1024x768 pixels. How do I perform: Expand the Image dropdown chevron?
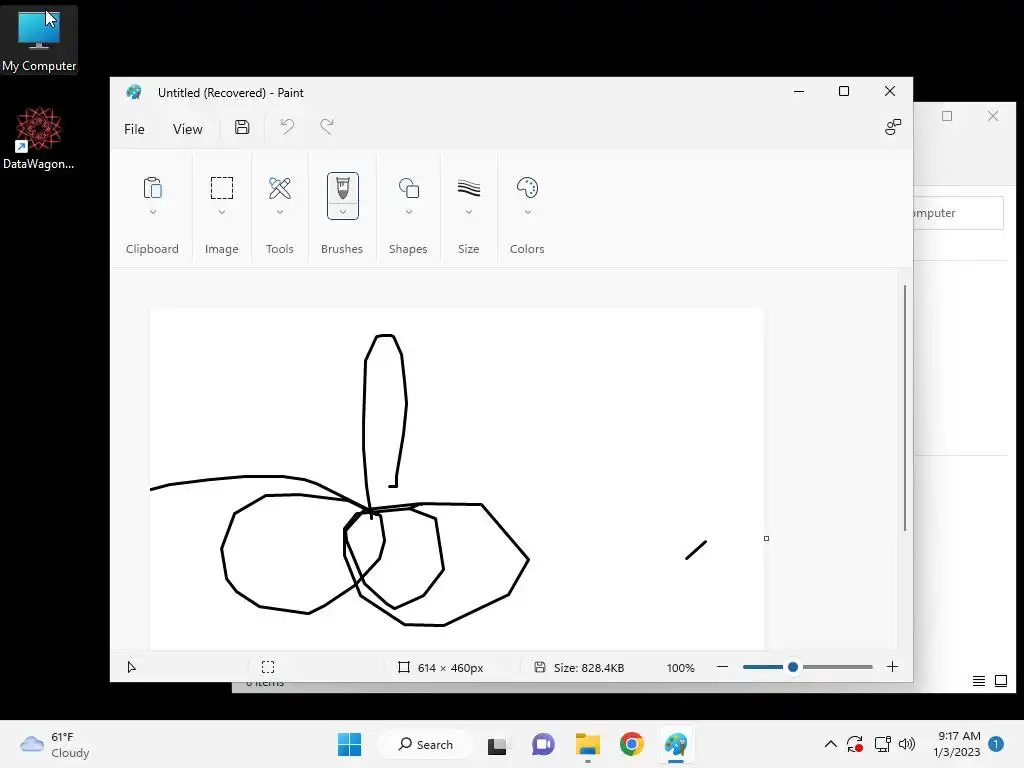coord(221,212)
